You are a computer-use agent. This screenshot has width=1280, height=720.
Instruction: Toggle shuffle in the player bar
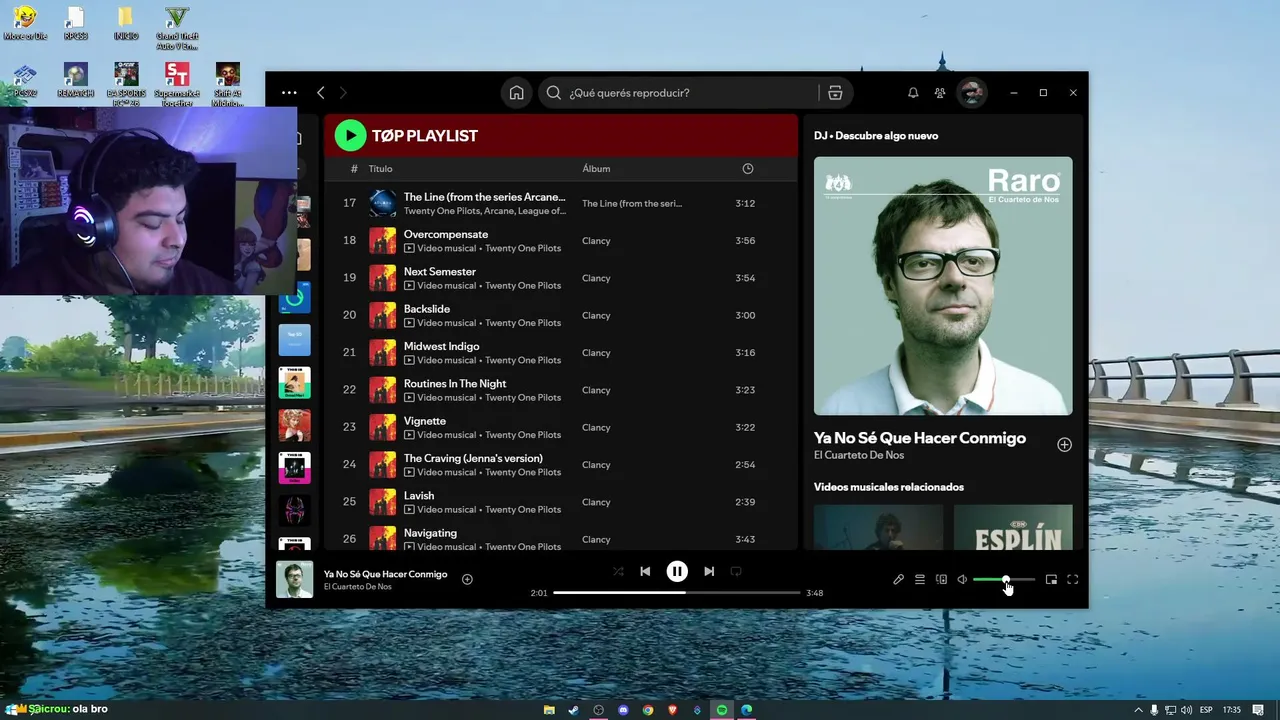tap(618, 571)
